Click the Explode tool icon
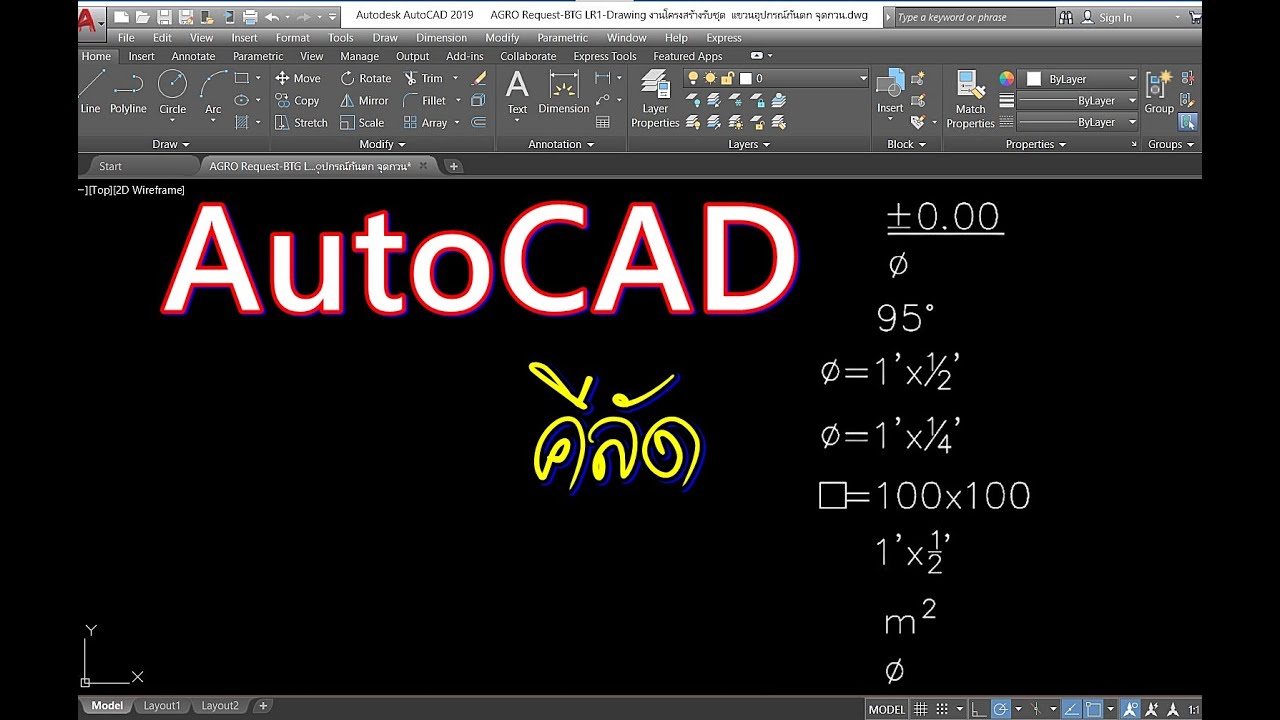This screenshot has width=1280, height=720. point(478,100)
